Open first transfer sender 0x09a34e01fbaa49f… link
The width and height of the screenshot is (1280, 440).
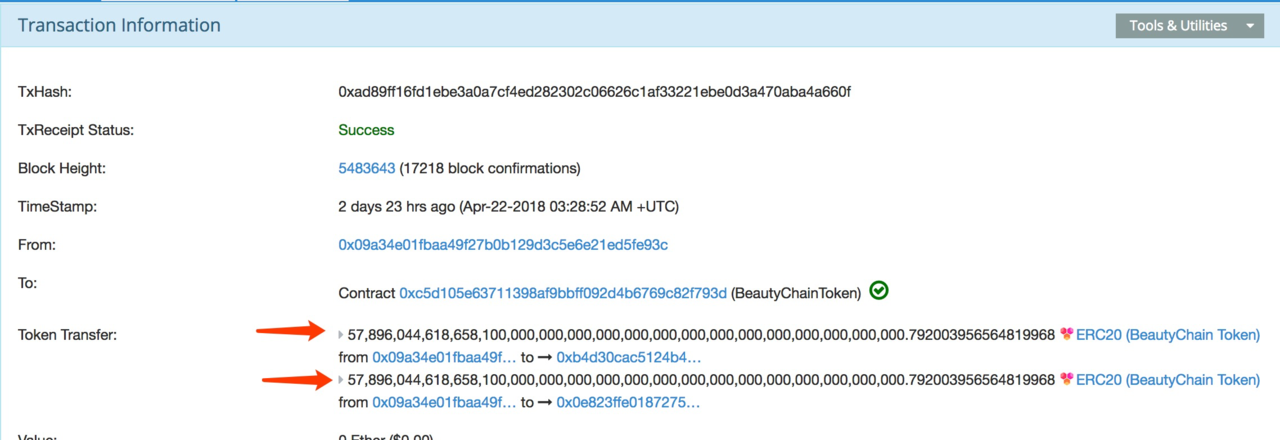445,357
